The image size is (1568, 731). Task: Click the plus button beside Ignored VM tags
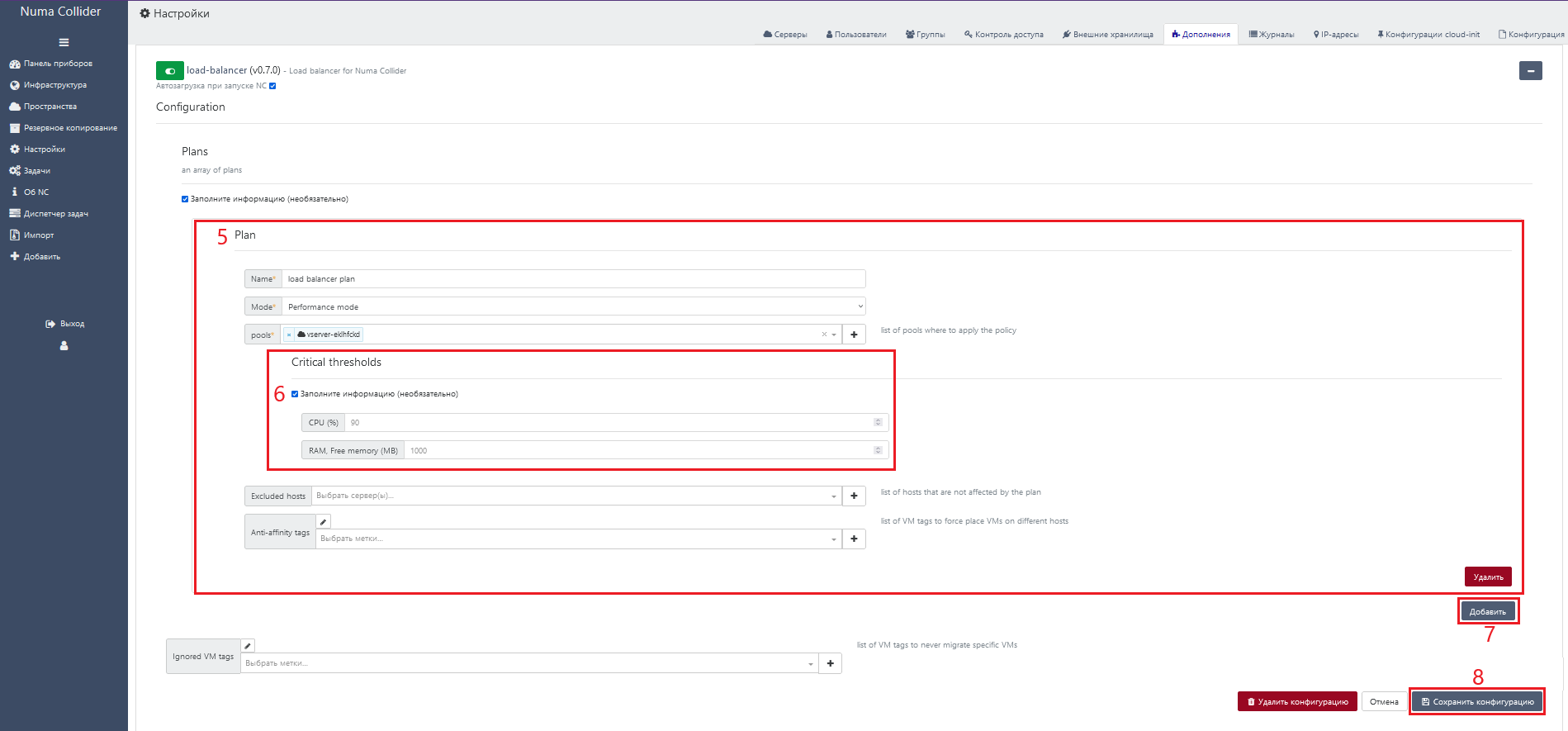click(830, 663)
